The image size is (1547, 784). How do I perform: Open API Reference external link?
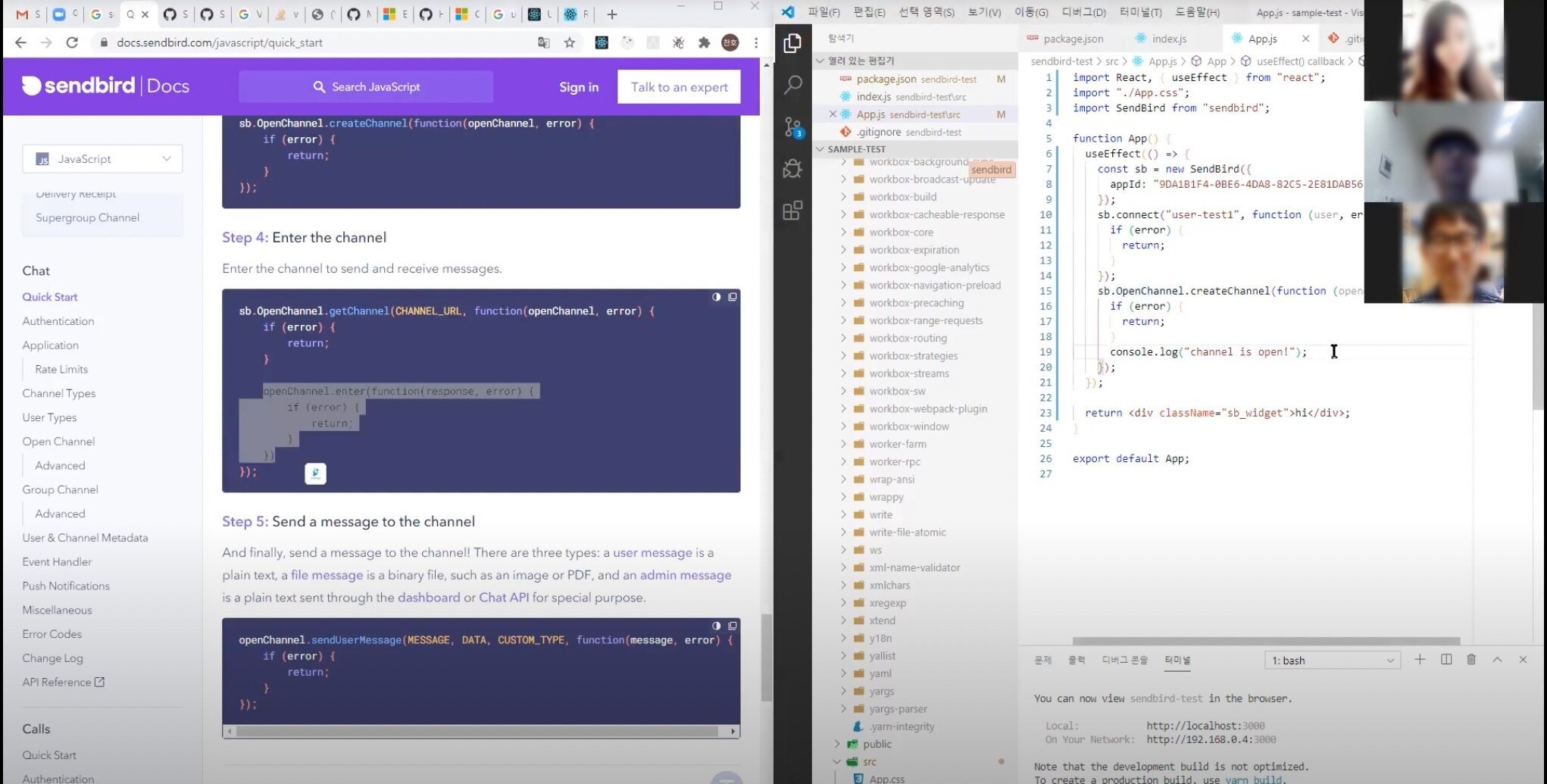[63, 682]
